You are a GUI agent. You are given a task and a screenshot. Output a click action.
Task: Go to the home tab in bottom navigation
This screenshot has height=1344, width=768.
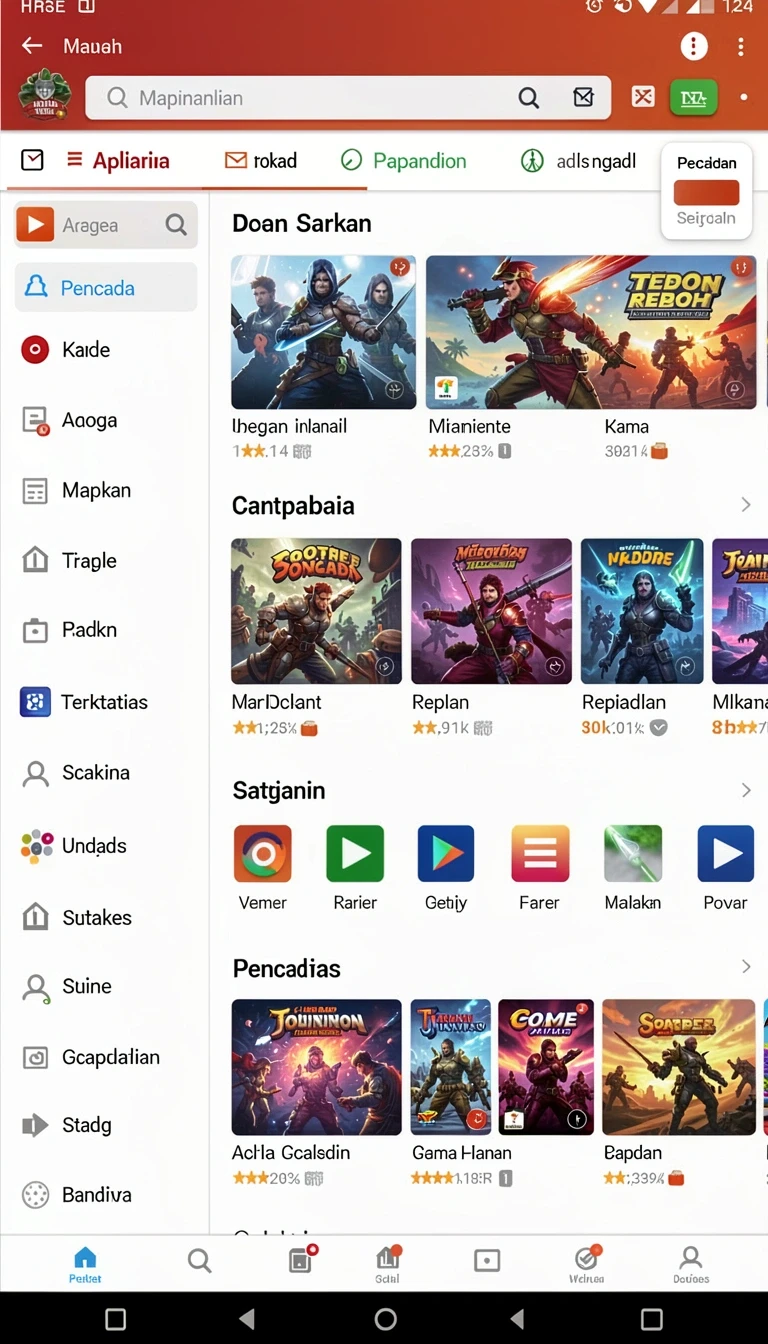point(85,1264)
